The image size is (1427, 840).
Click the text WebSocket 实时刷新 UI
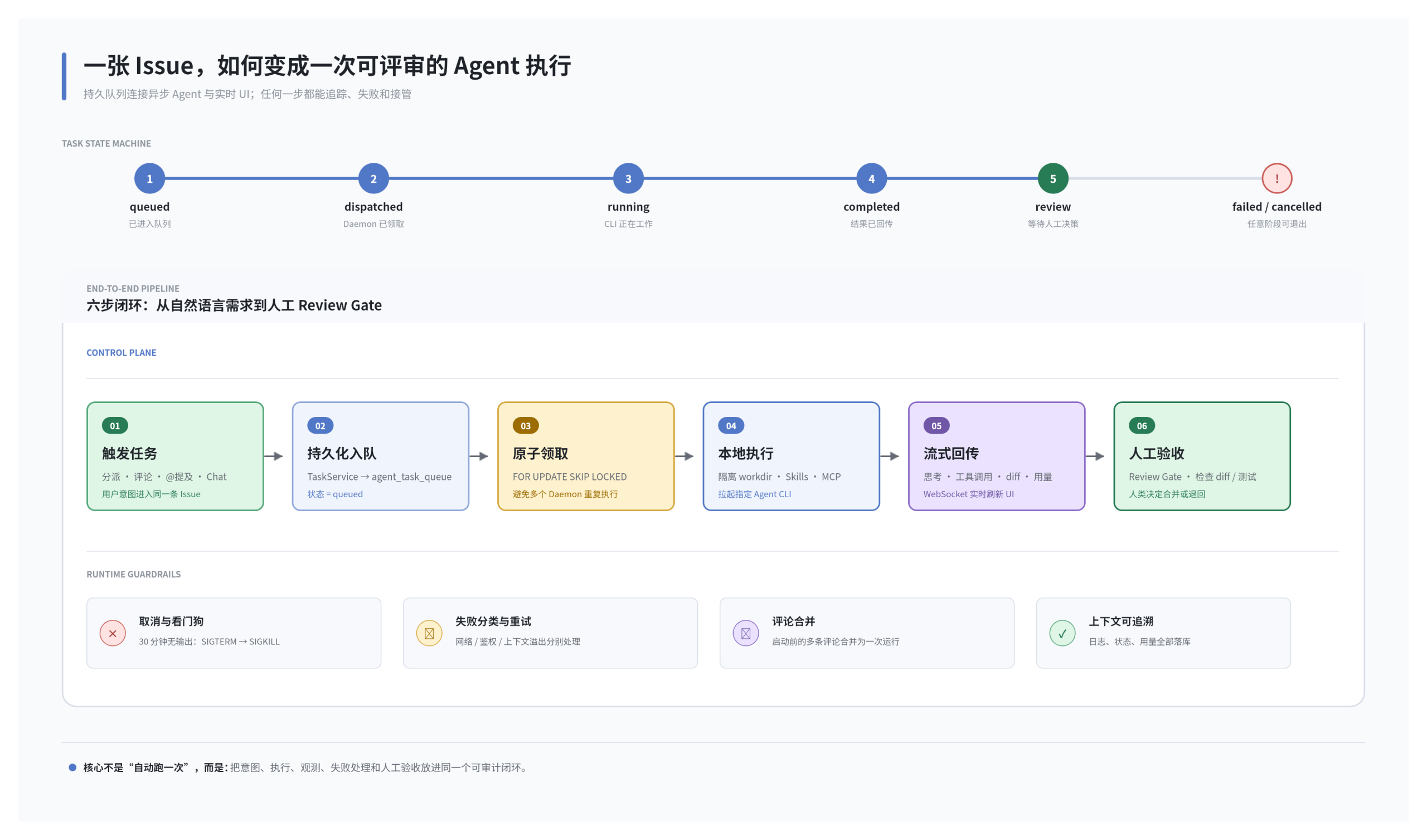coord(969,494)
